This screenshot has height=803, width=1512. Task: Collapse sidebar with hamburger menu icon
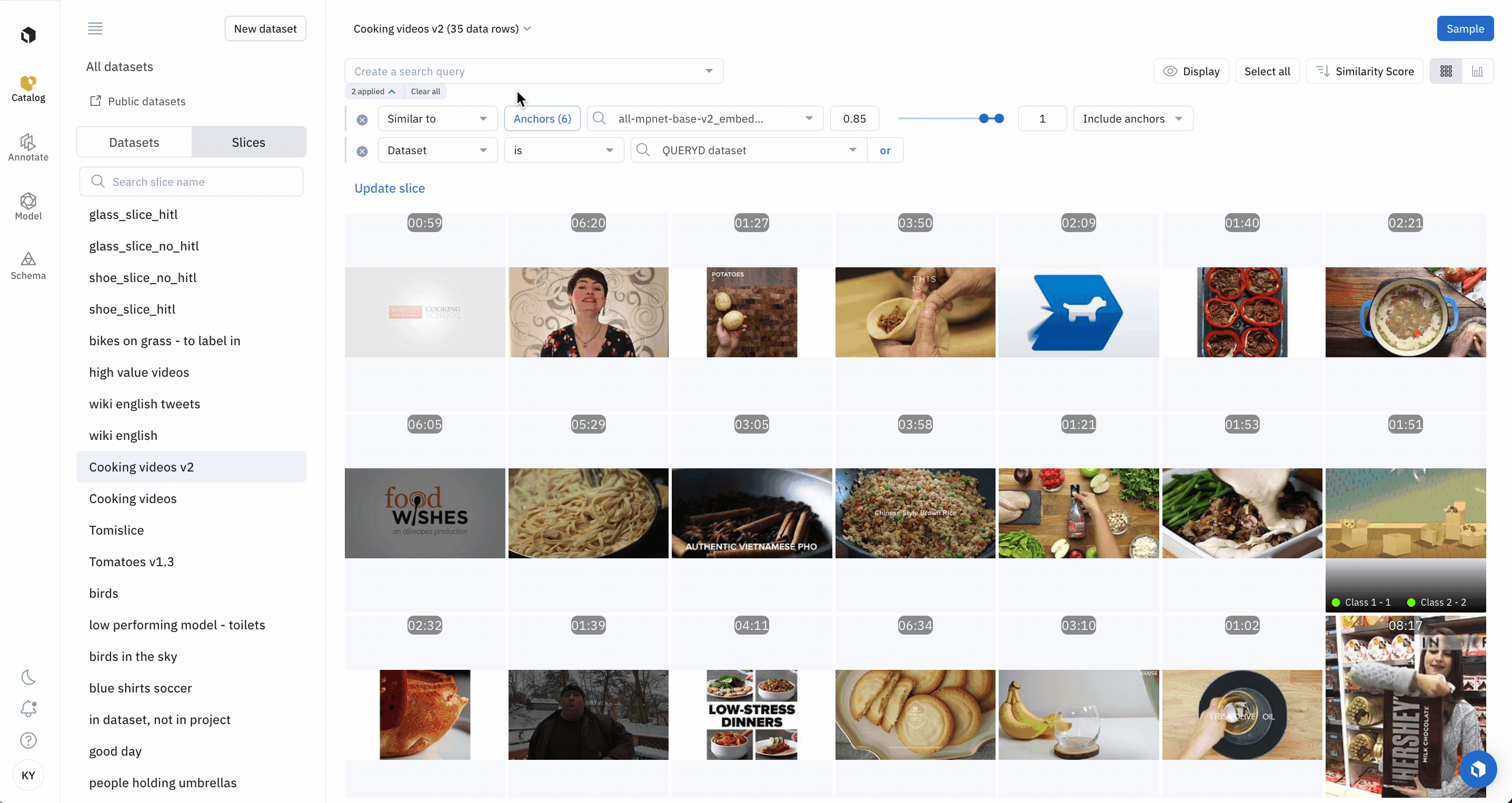[x=95, y=28]
